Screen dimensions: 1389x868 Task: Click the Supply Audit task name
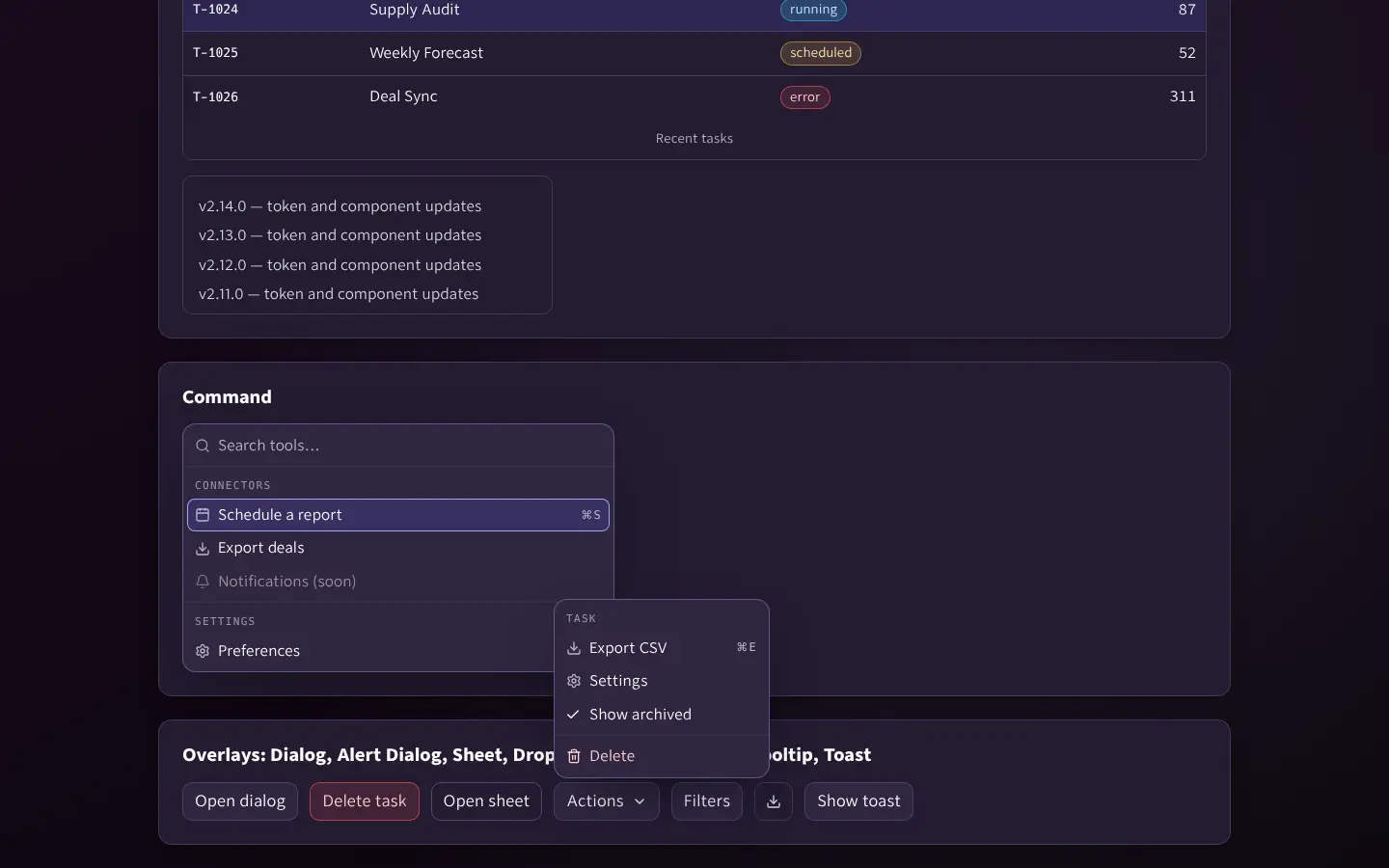pos(415,10)
